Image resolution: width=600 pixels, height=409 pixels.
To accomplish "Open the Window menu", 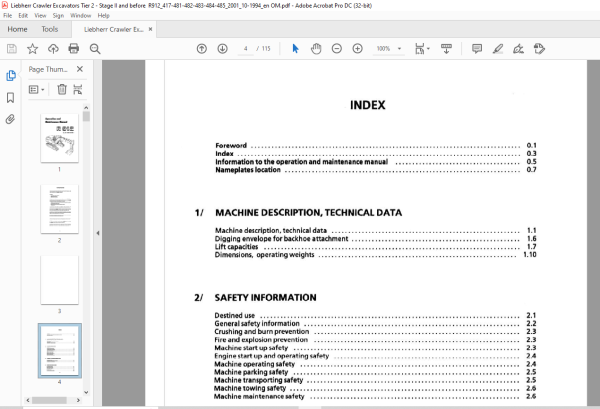I will point(81,16).
